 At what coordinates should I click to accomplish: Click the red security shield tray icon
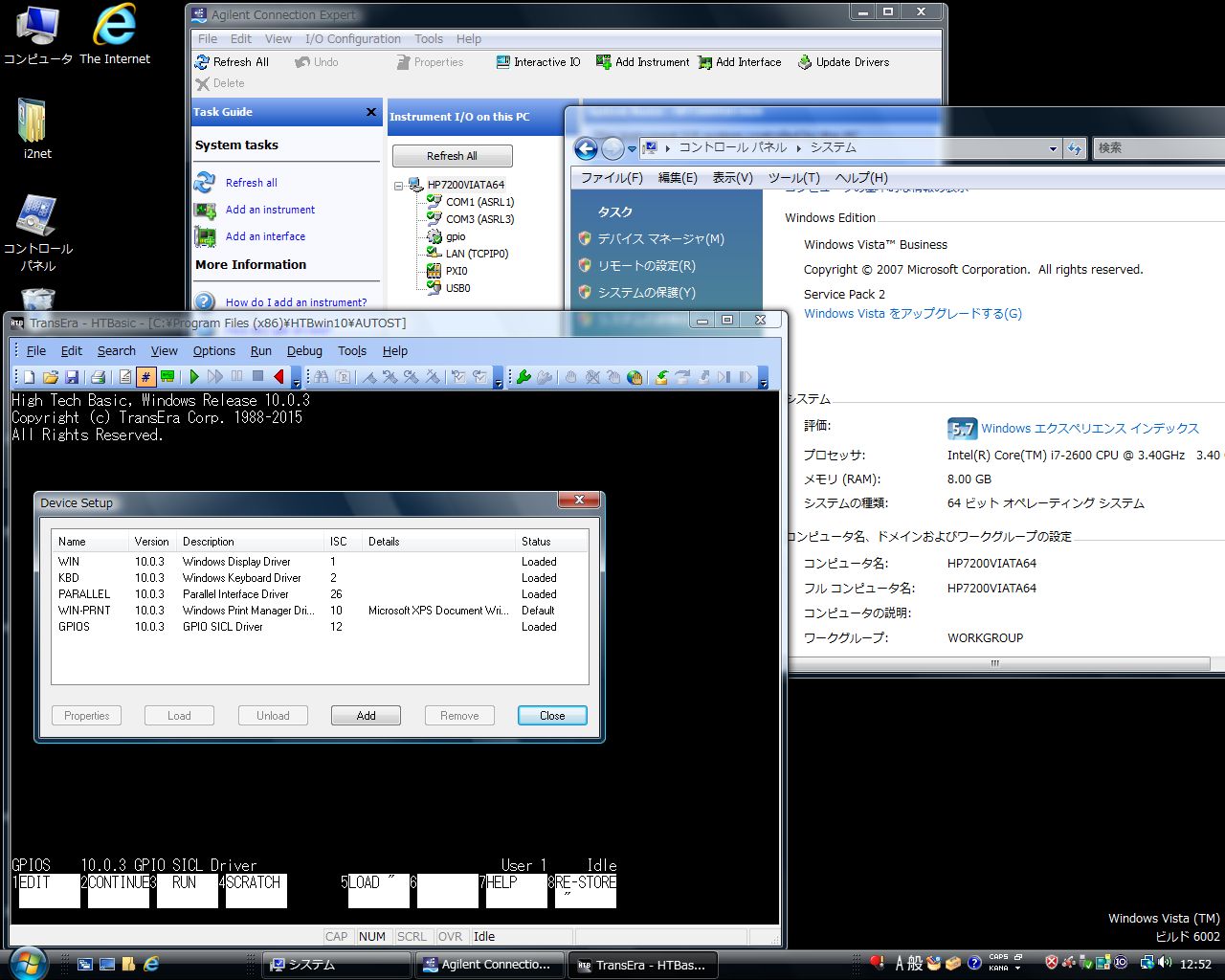1052,963
